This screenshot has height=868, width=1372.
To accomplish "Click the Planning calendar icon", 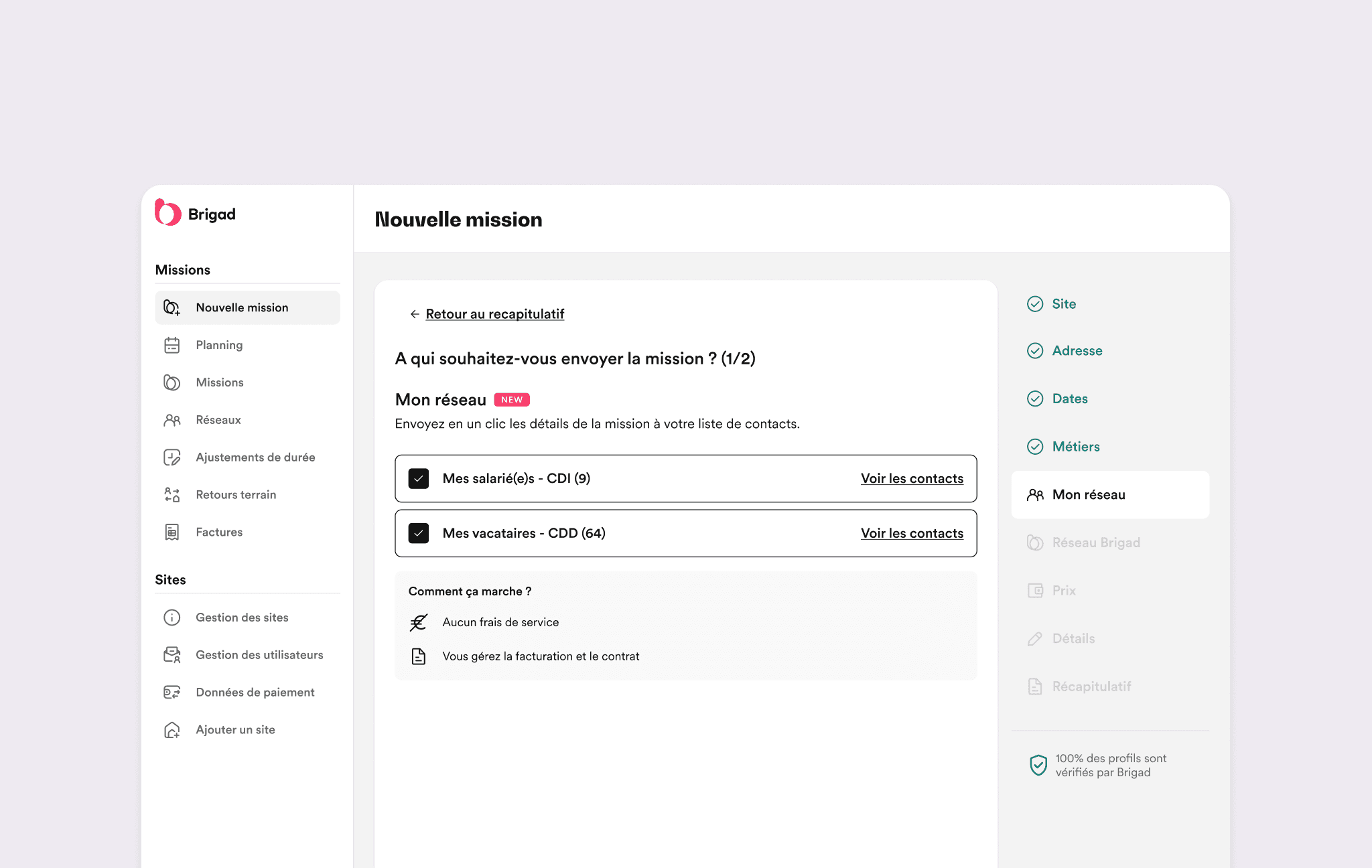I will click(172, 345).
